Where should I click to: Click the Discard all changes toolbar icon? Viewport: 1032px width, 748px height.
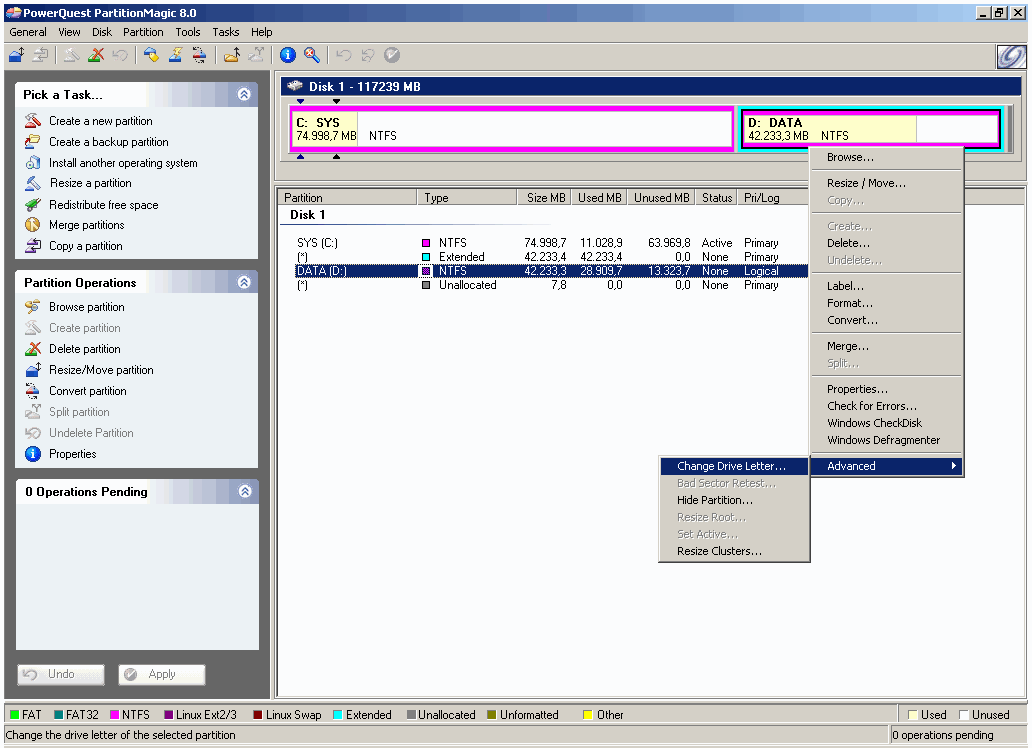click(x=368, y=55)
